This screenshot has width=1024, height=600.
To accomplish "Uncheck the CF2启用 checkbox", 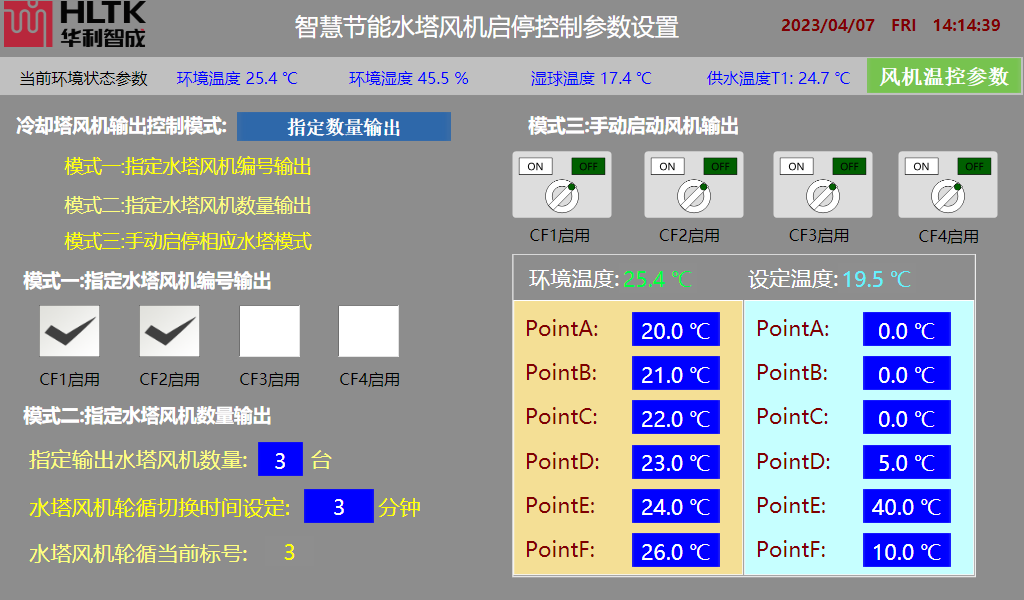I will click(x=169, y=331).
